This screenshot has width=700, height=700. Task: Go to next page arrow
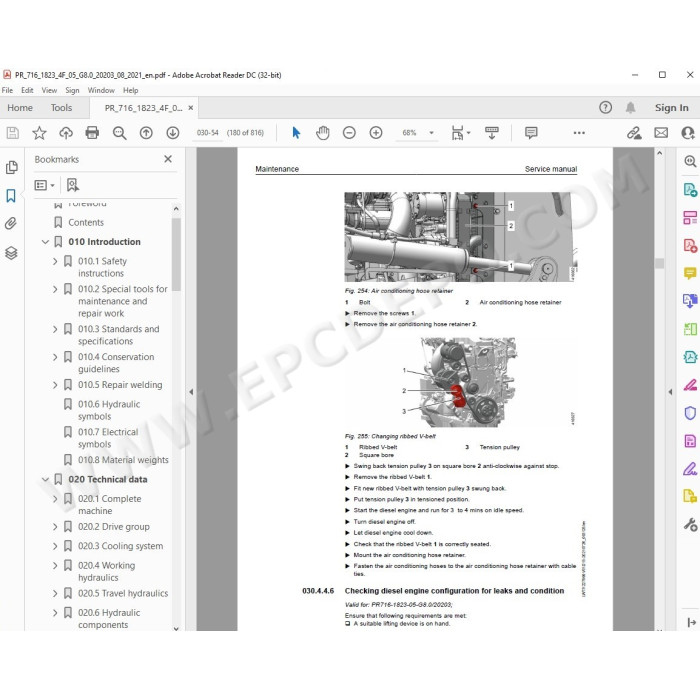point(173,133)
